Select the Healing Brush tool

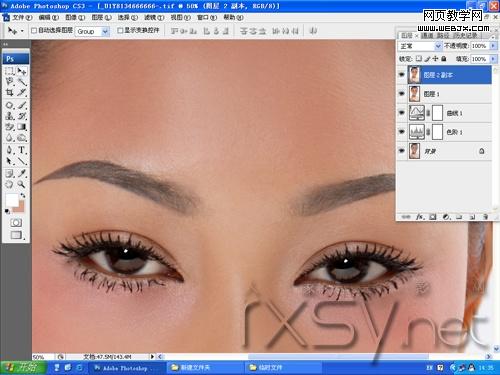click(10, 105)
